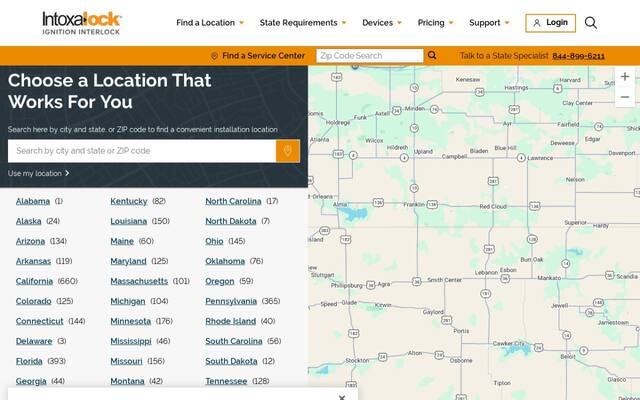Expand the Find a Location menu

coord(210,23)
